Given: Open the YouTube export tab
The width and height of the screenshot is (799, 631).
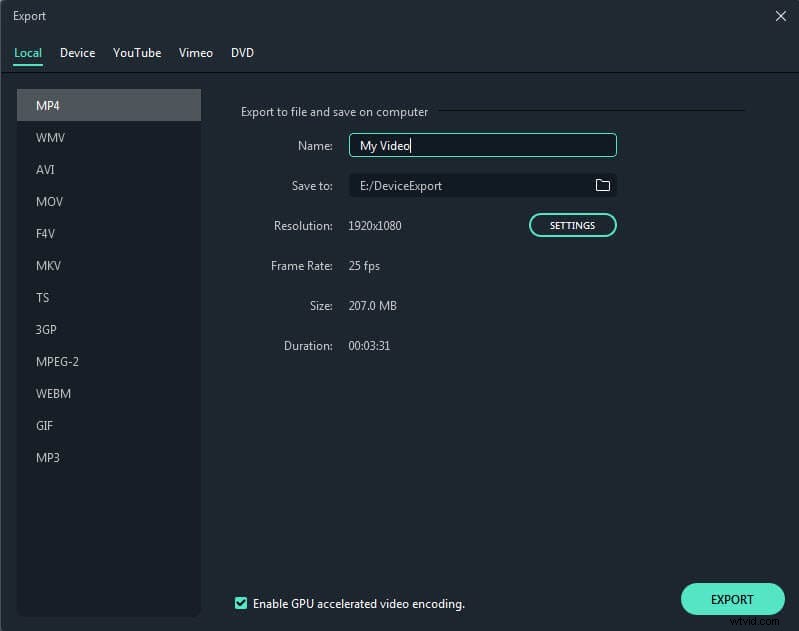Looking at the screenshot, I should [x=137, y=53].
